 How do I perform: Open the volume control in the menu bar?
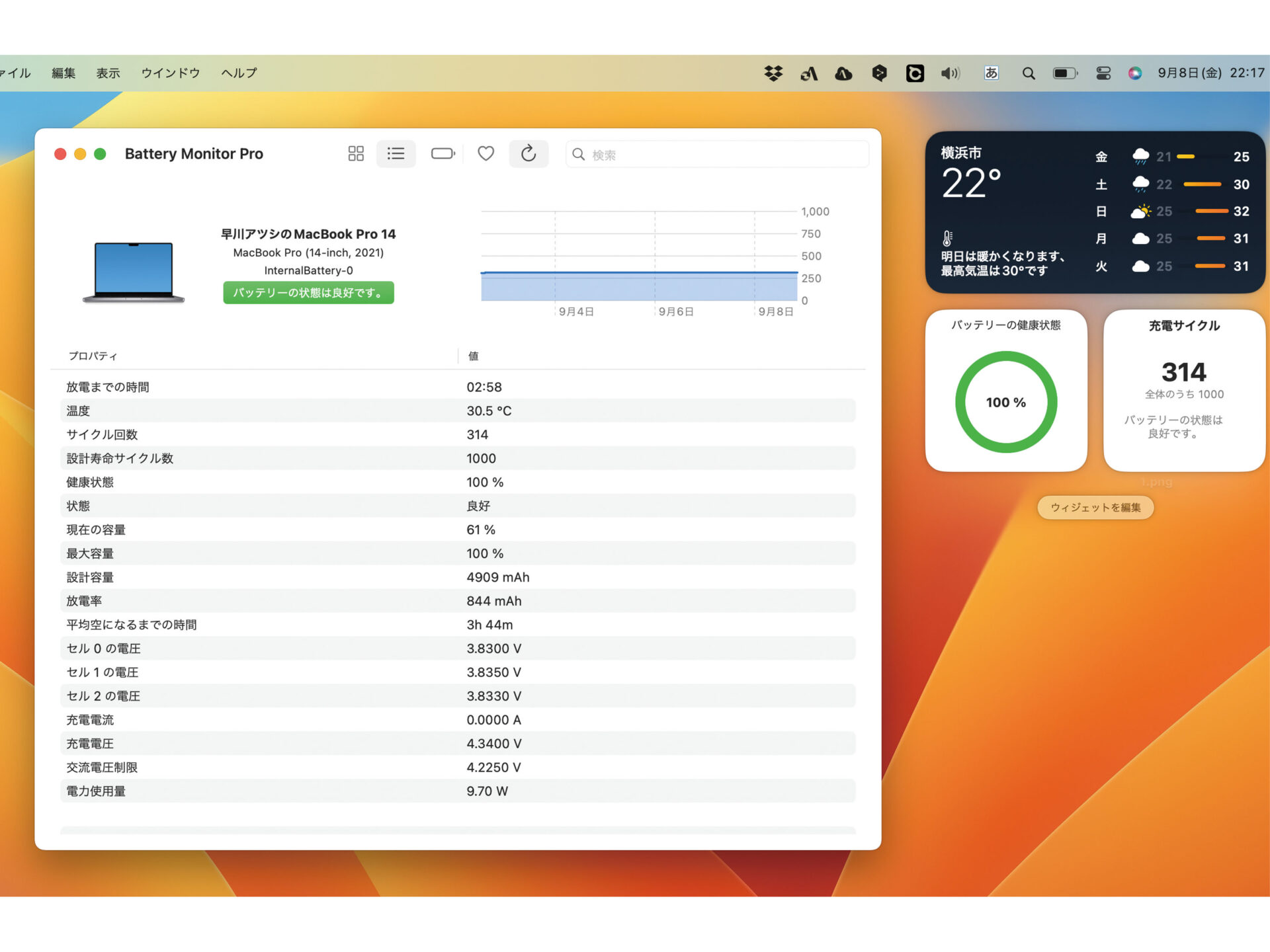click(x=950, y=73)
